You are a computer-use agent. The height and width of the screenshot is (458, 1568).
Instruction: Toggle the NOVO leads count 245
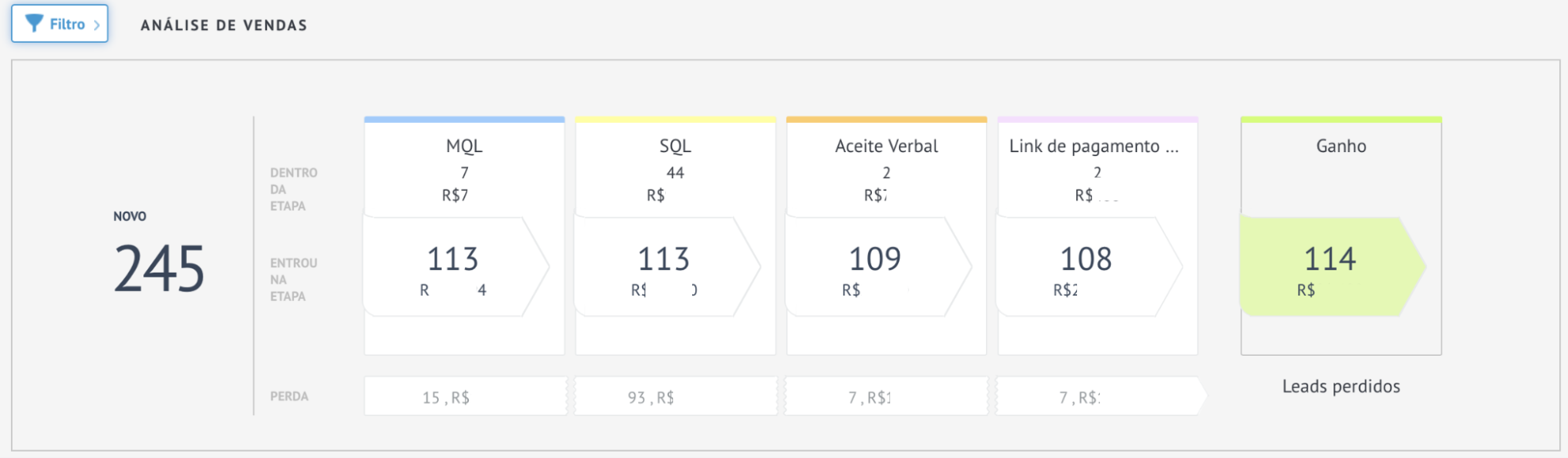[158, 267]
